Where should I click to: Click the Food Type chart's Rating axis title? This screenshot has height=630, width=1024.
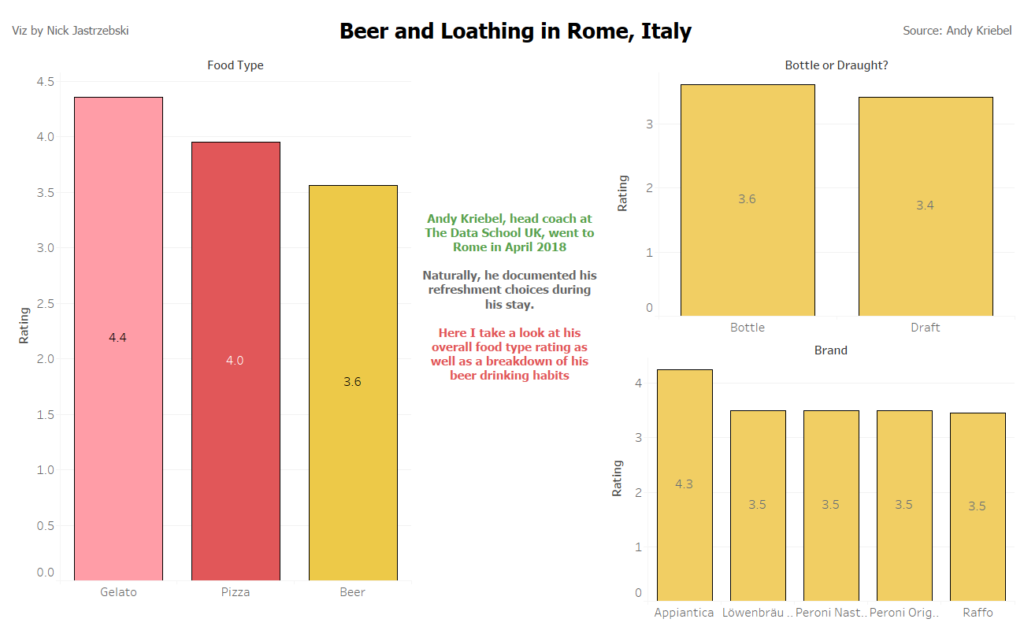point(25,327)
